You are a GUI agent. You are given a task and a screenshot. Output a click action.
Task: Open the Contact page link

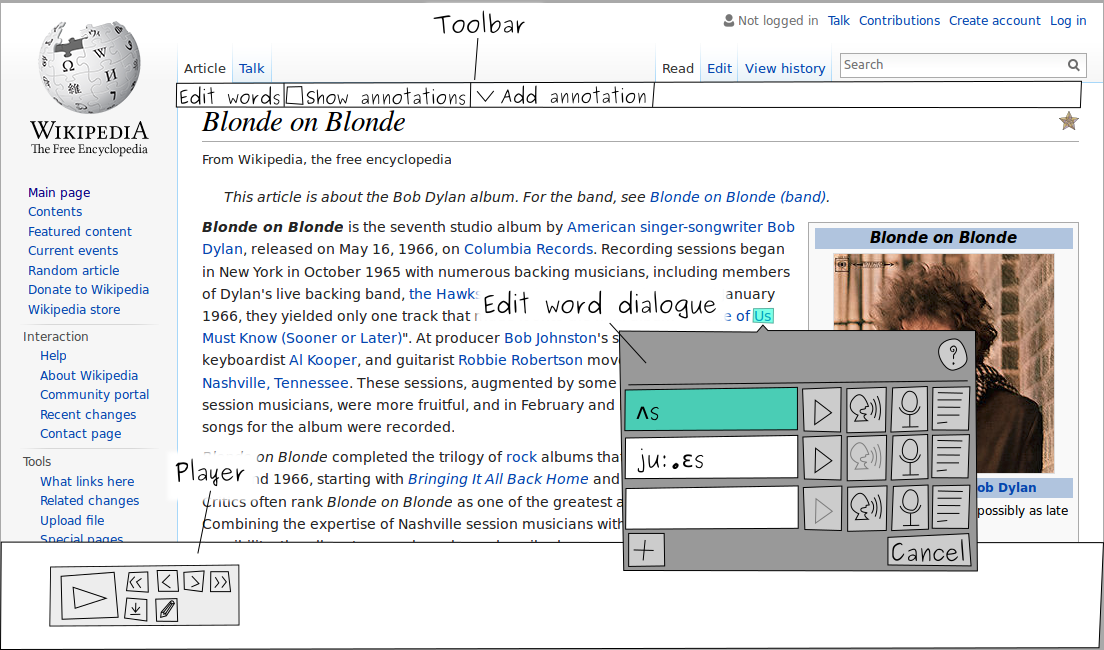coord(80,433)
